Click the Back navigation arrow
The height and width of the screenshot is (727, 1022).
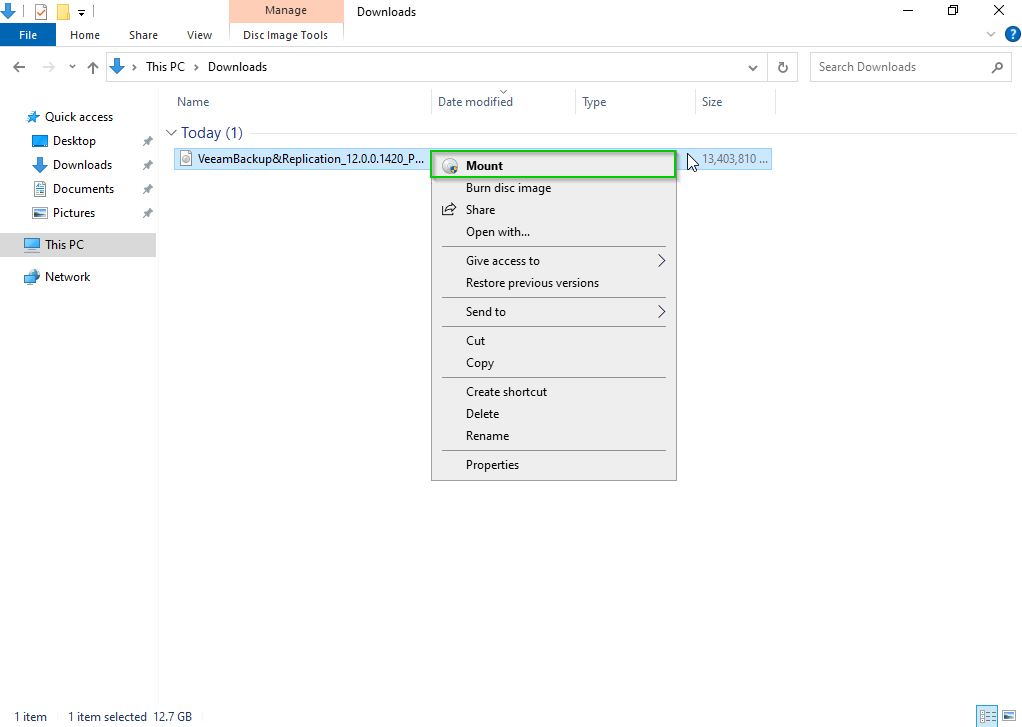[x=19, y=67]
